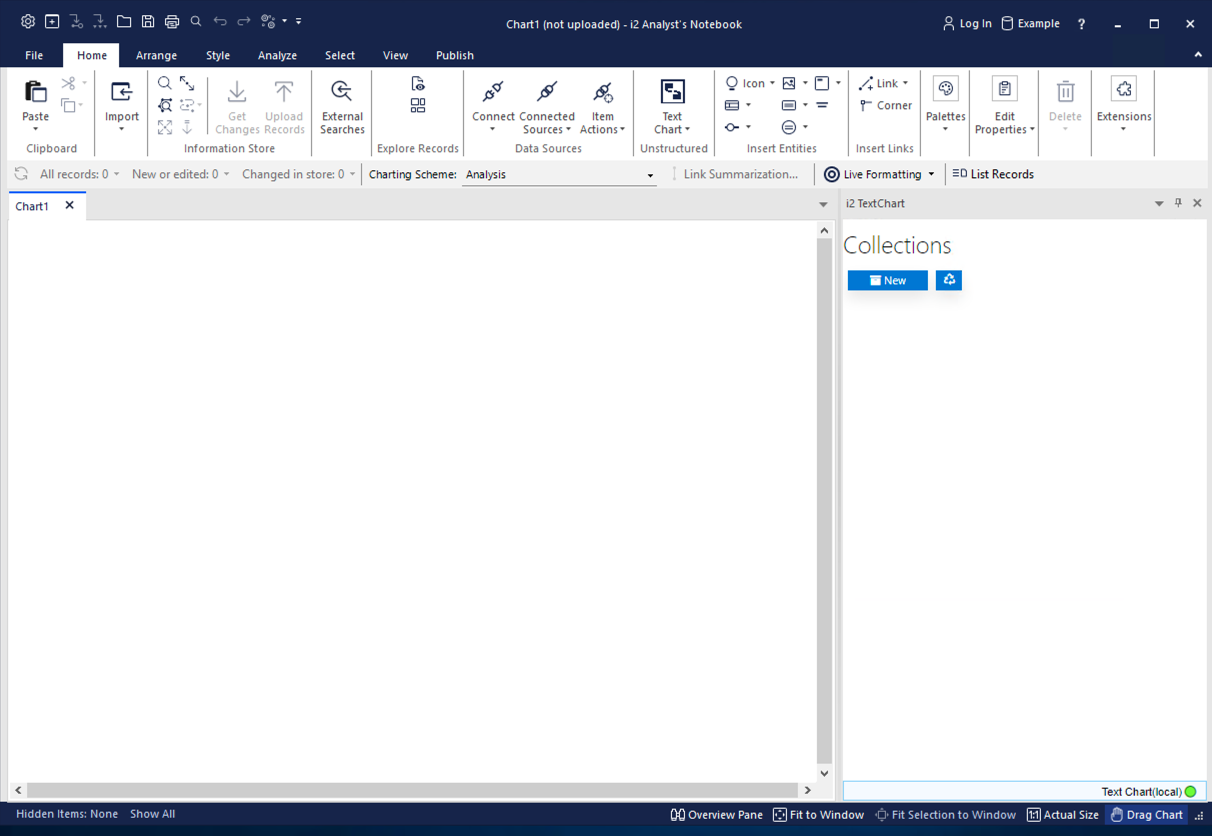Toggle the Overview Pane
The width and height of the screenshot is (1212, 836).
(716, 815)
